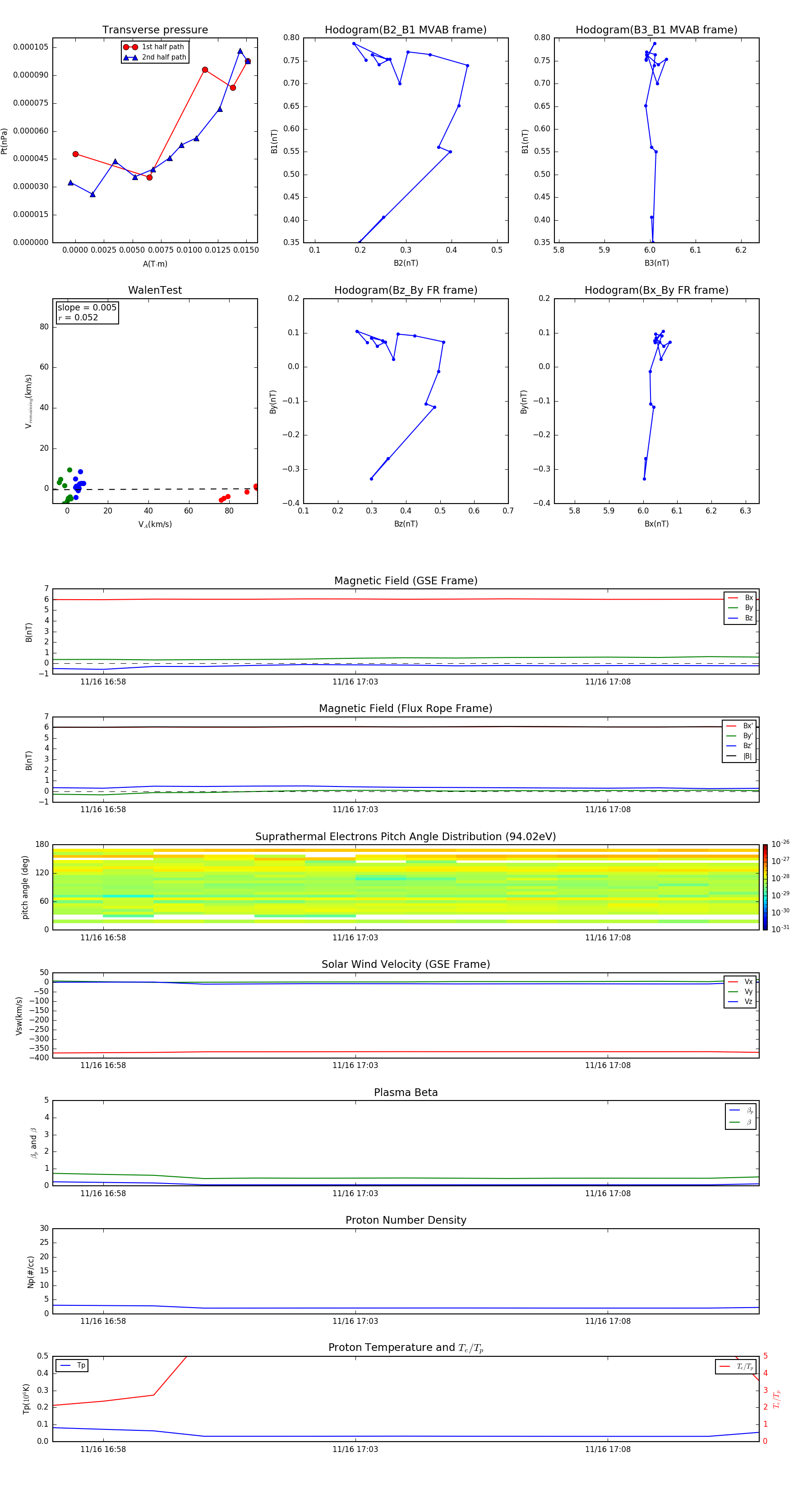Click the 'Hodogram(Bx_By FR frame)' title
This screenshot has width=812, height=1489.
tap(656, 290)
